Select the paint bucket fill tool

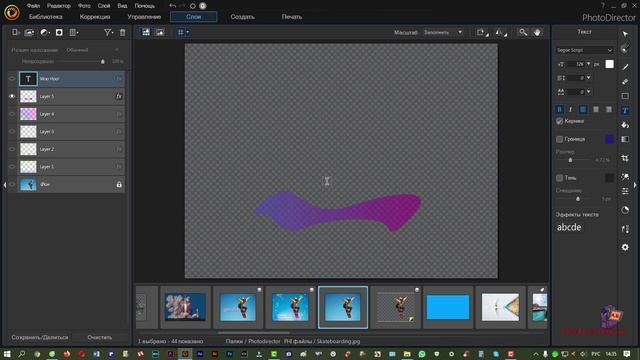[x=625, y=125]
